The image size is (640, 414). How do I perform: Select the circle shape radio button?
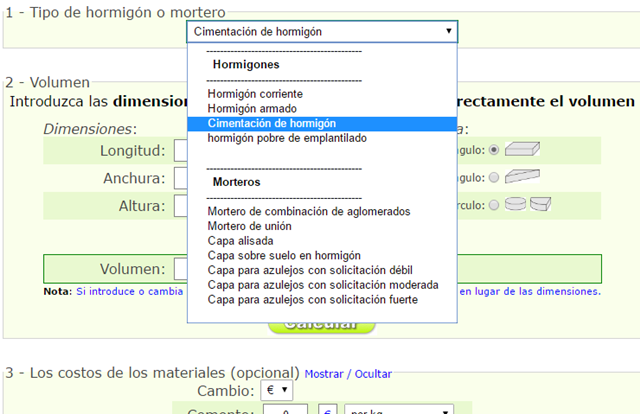click(x=494, y=205)
